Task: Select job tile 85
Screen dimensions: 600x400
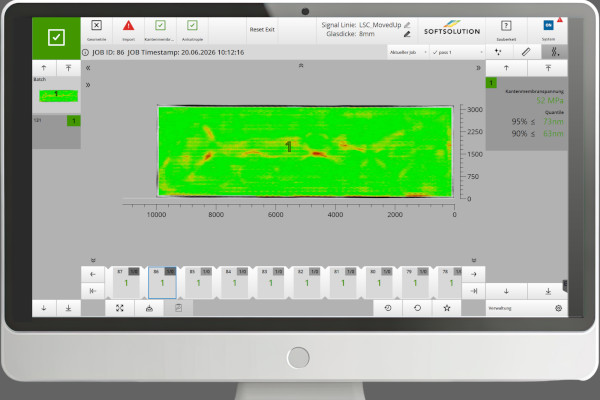Action: tap(199, 282)
